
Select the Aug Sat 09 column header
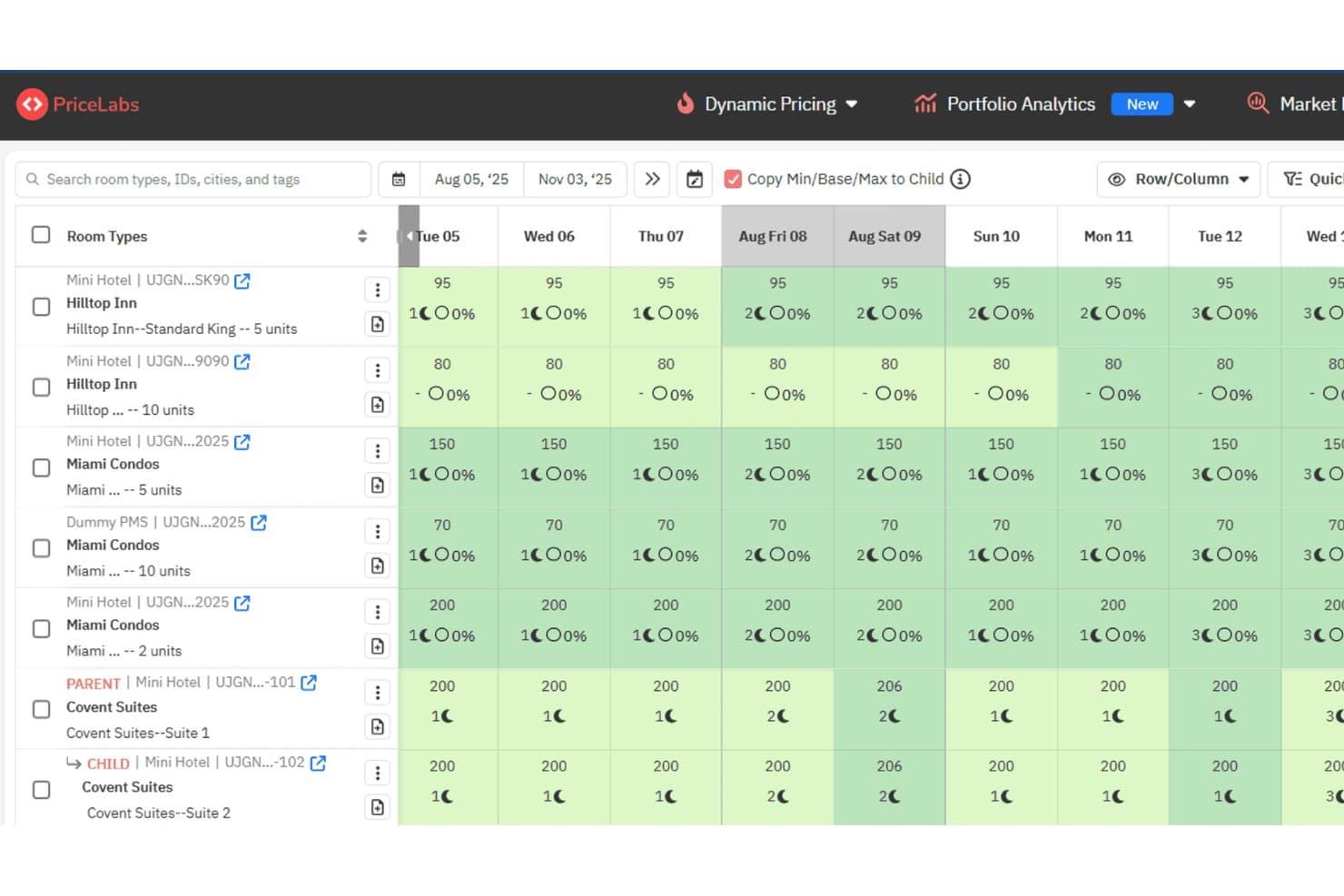[x=889, y=236]
